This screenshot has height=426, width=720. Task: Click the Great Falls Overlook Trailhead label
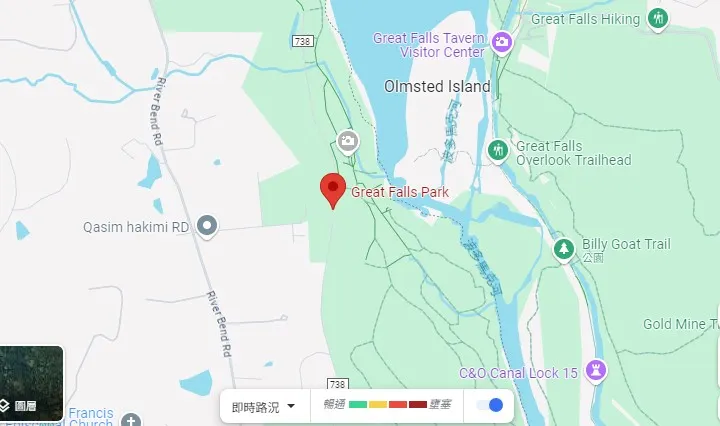574,153
